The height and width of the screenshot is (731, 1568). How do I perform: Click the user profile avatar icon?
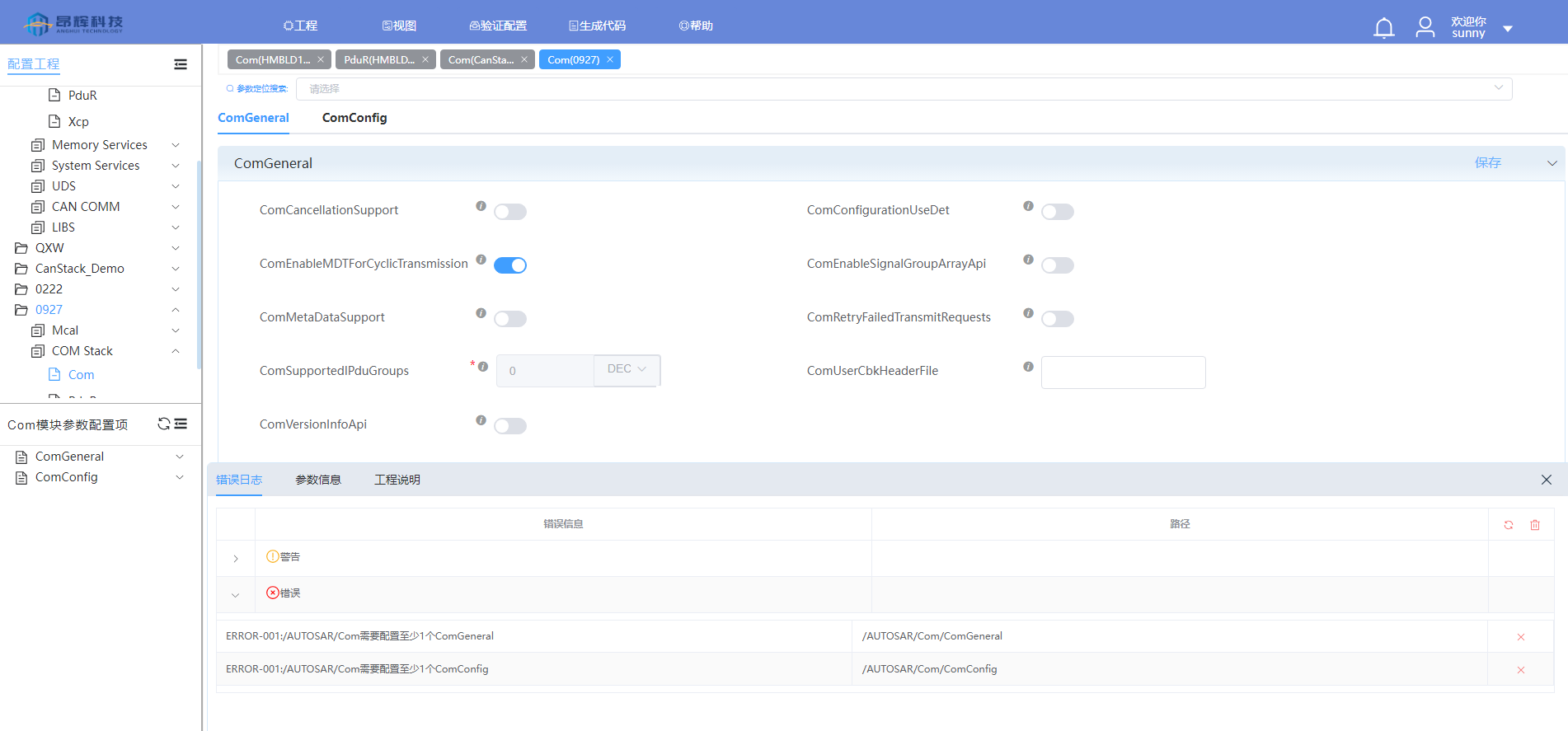(x=1425, y=28)
